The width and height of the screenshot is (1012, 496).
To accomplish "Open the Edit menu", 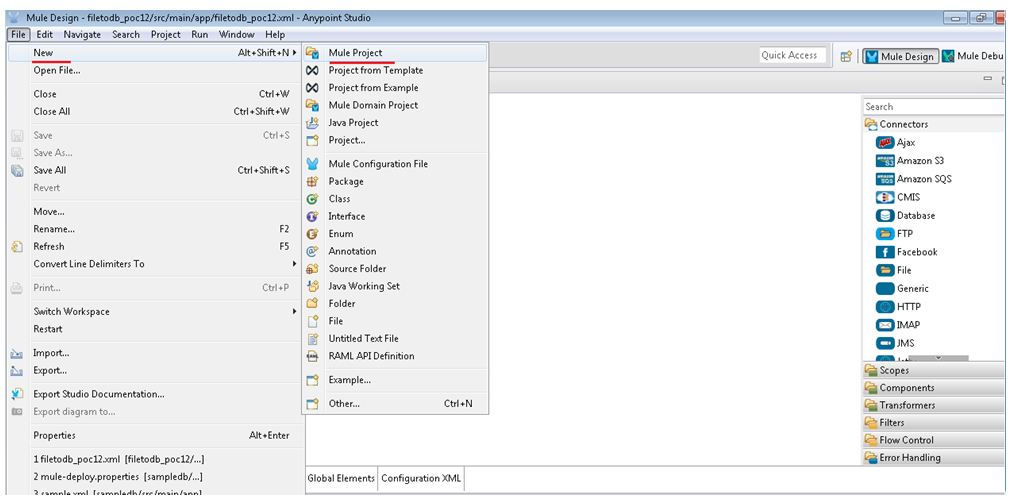I will [45, 35].
